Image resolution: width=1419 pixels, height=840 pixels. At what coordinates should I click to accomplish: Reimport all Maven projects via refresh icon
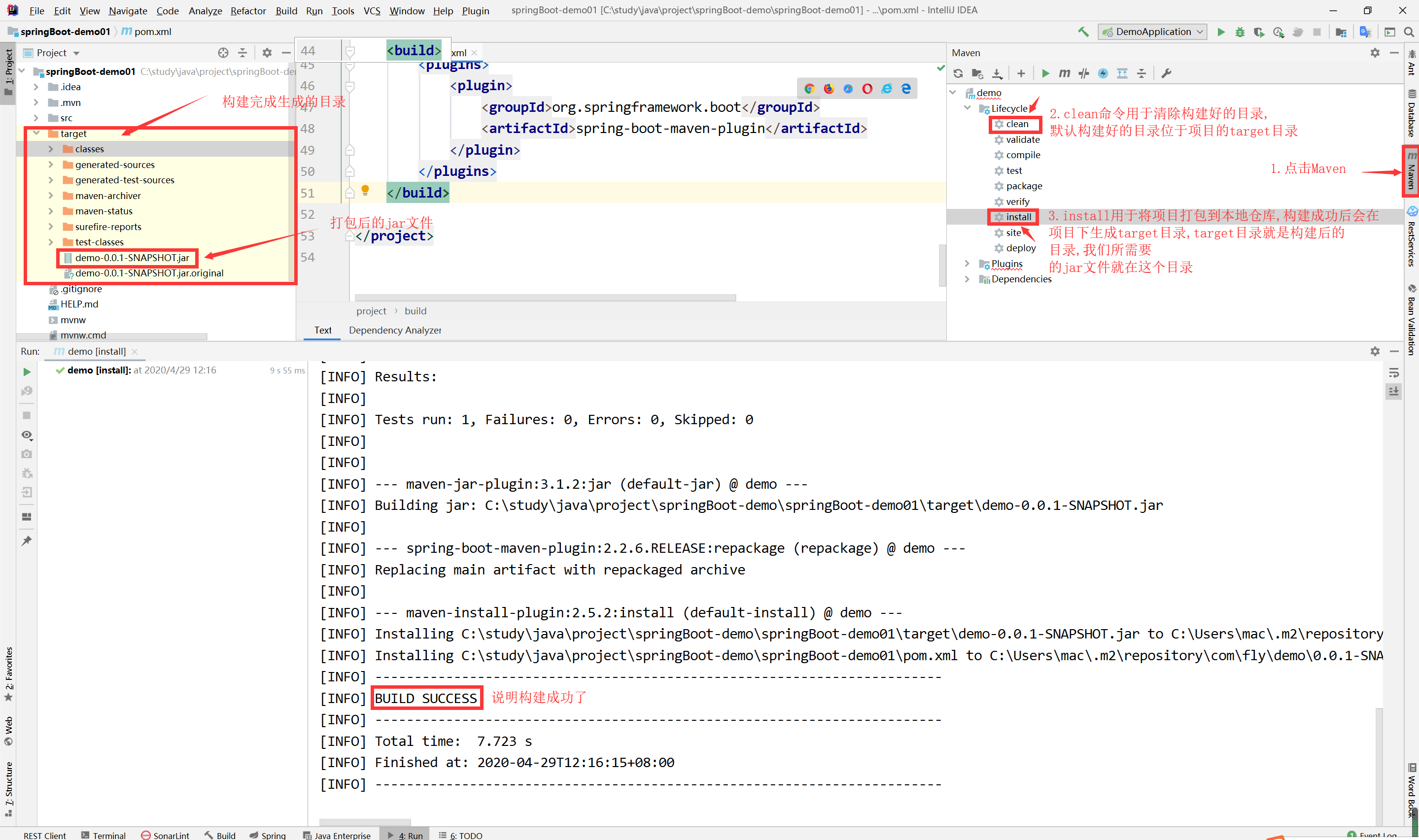[x=958, y=73]
